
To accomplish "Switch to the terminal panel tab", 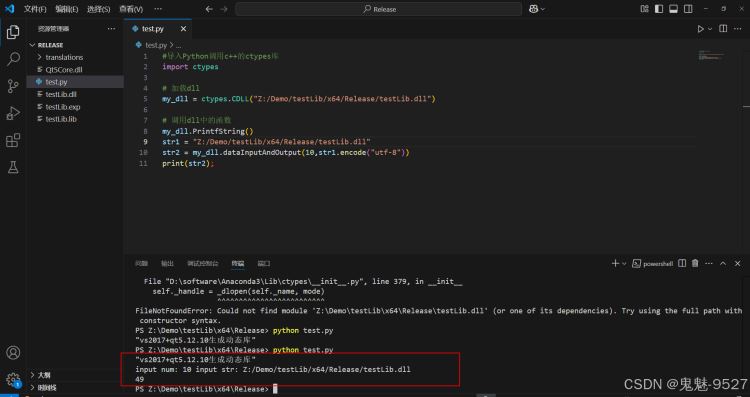I will (x=238, y=264).
